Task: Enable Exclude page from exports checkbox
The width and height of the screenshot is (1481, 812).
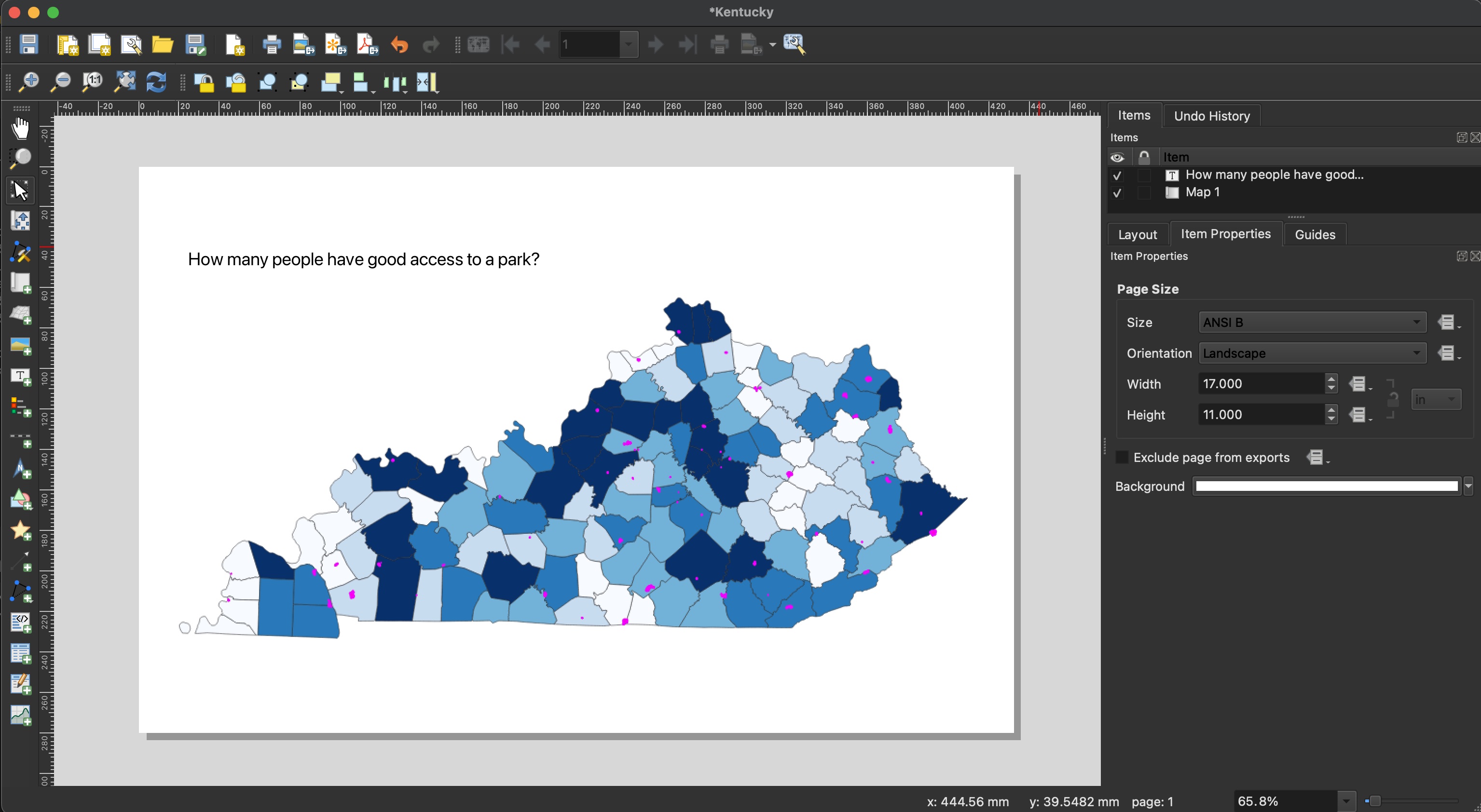Action: tap(1120, 457)
